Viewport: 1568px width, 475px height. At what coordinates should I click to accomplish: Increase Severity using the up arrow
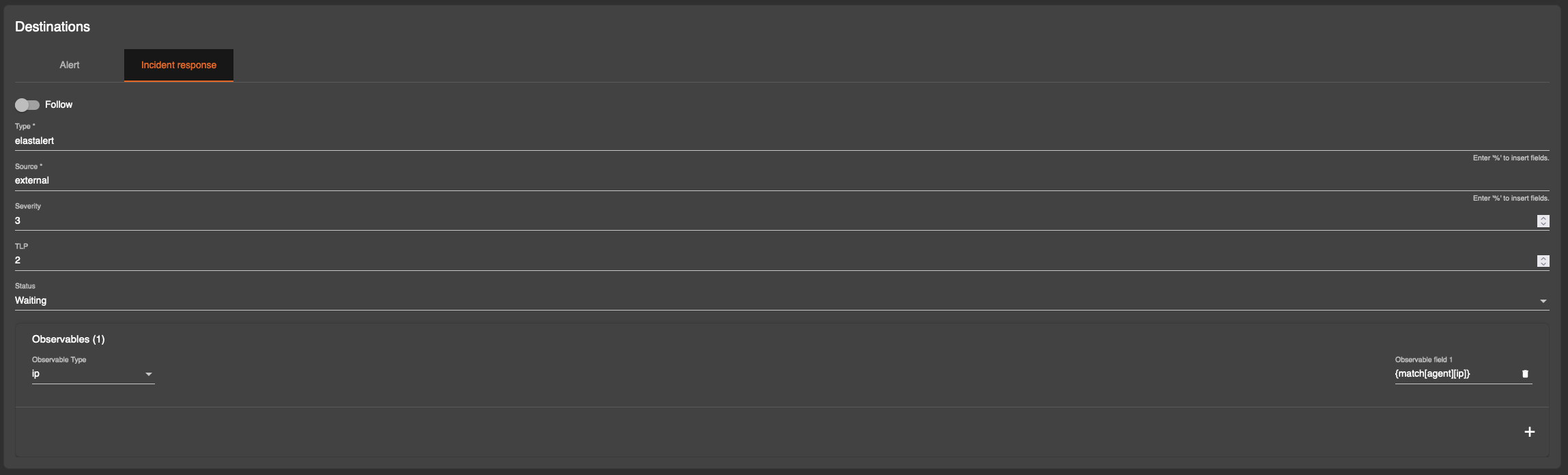[x=1543, y=218]
